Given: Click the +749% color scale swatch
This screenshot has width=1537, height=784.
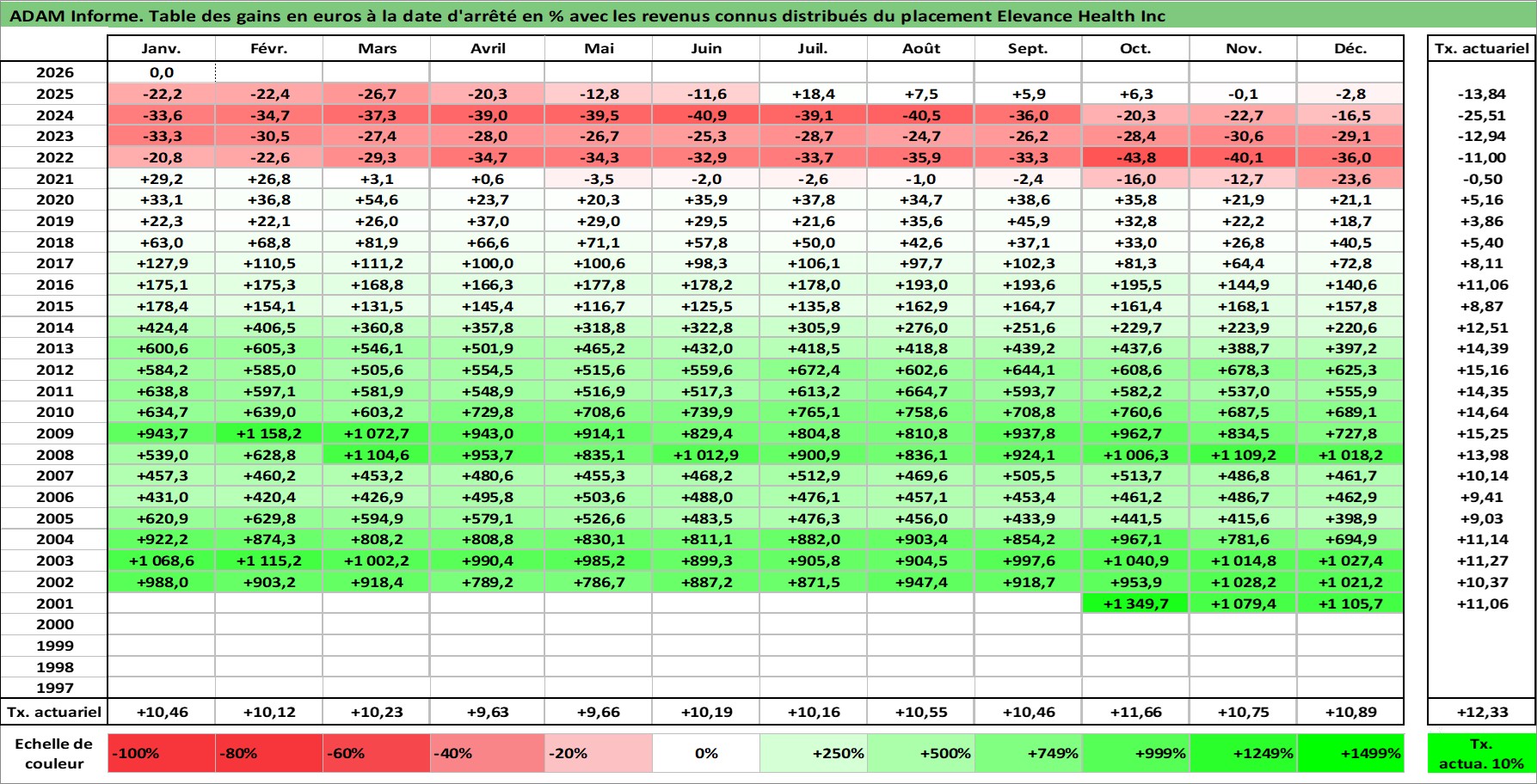Looking at the screenshot, I should pyautogui.click(x=1029, y=753).
